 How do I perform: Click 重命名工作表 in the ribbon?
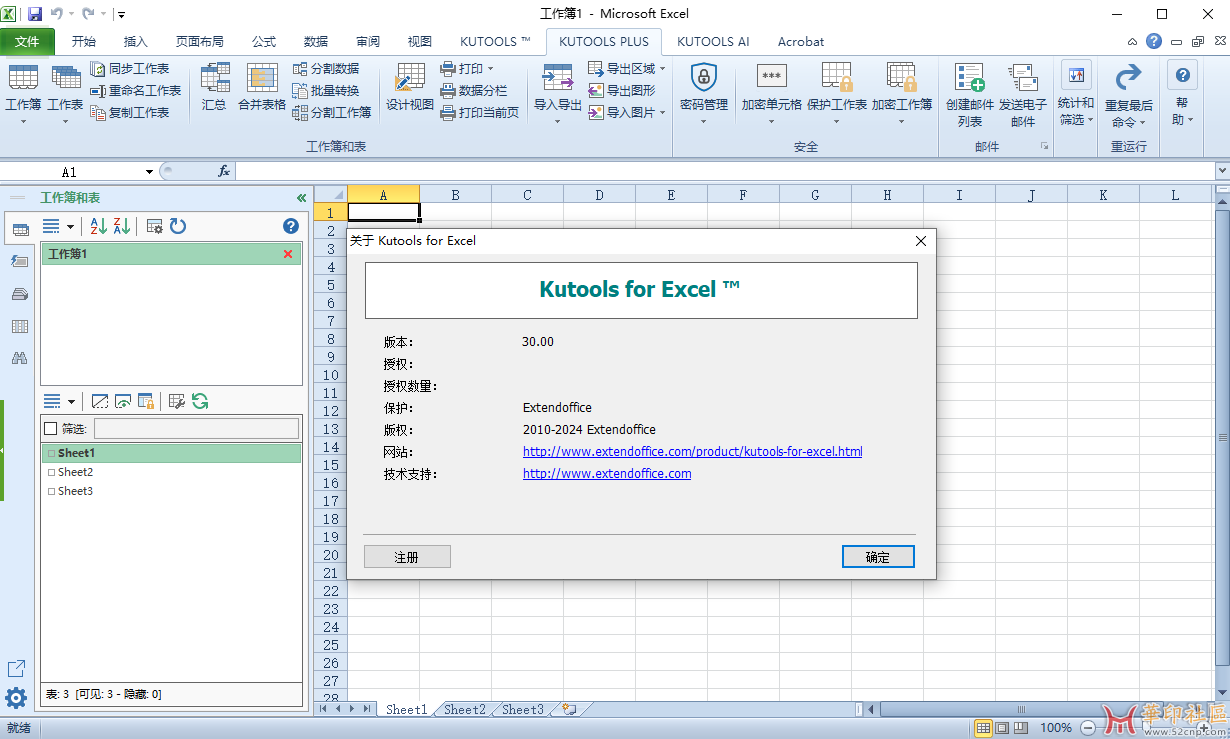pos(136,91)
